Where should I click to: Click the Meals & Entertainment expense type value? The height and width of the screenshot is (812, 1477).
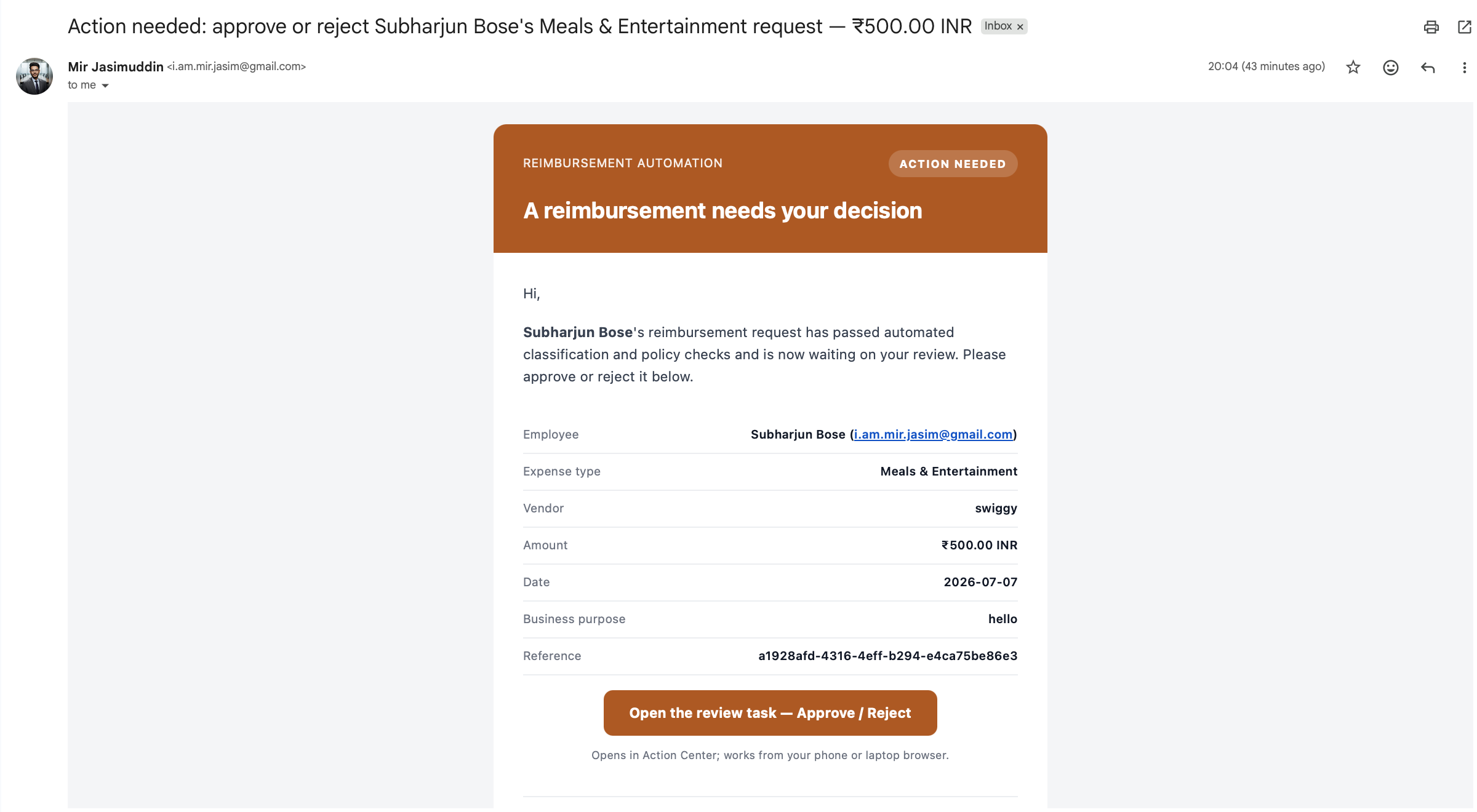(948, 471)
